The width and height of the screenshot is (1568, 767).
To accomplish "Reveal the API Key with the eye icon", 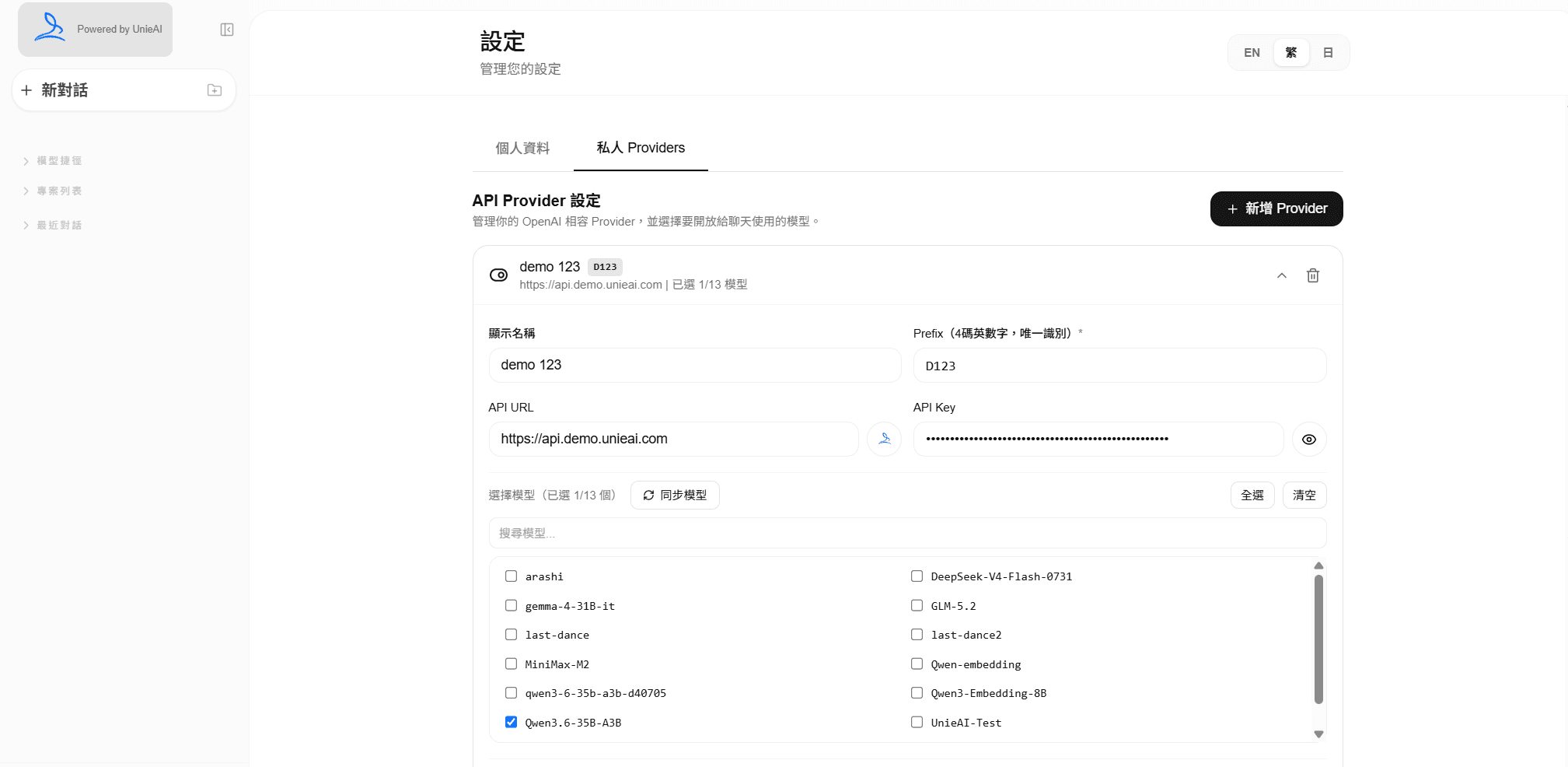I will click(x=1309, y=440).
